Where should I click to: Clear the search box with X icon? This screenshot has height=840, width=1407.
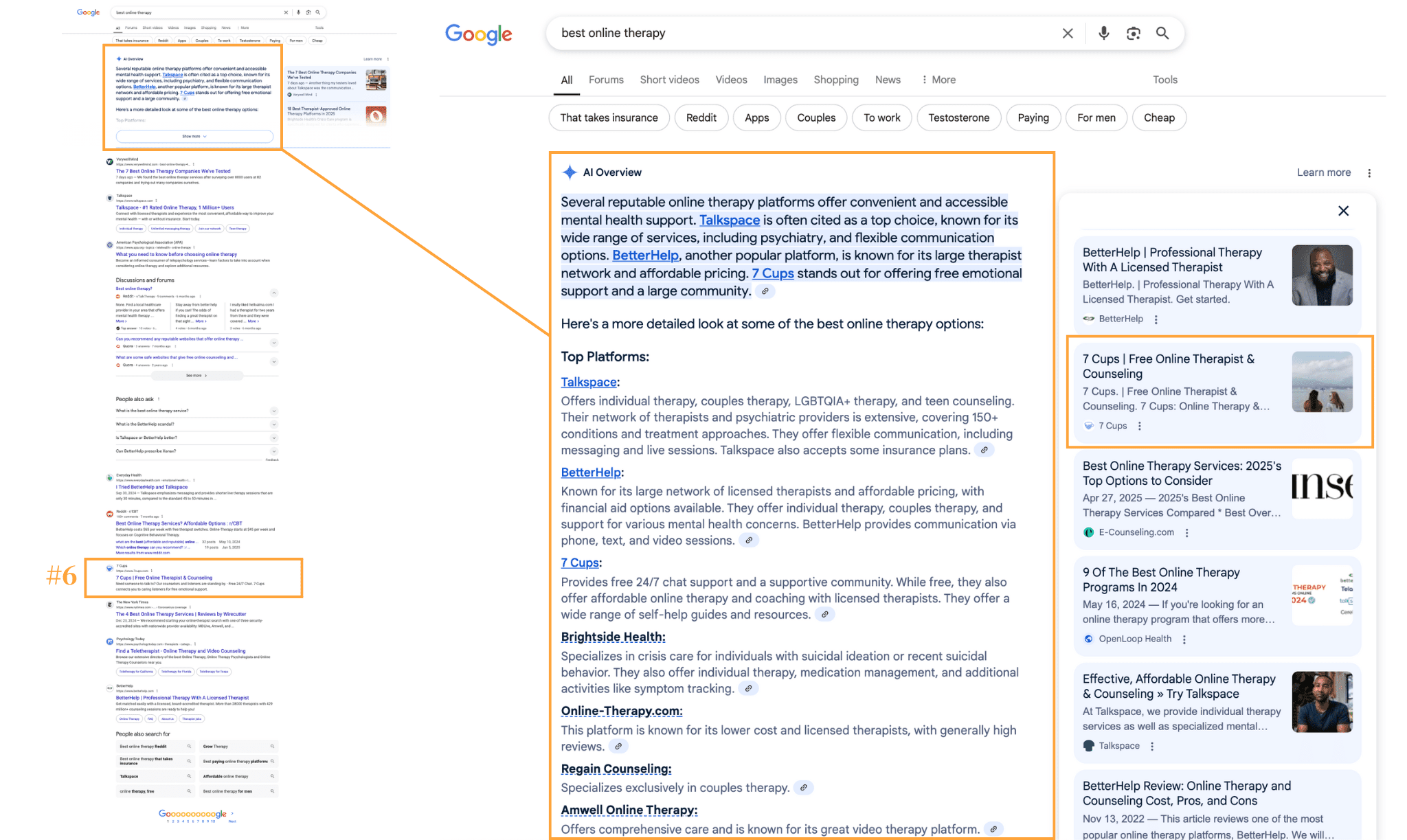[x=1067, y=33]
